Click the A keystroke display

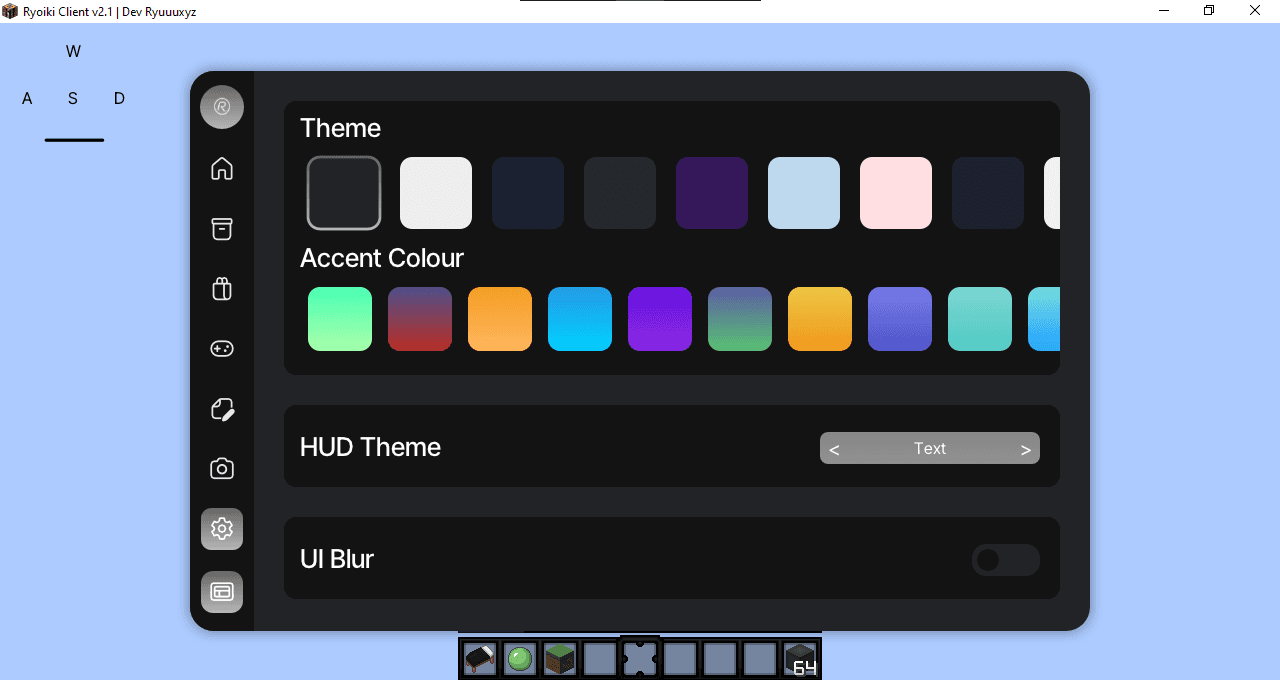27,98
